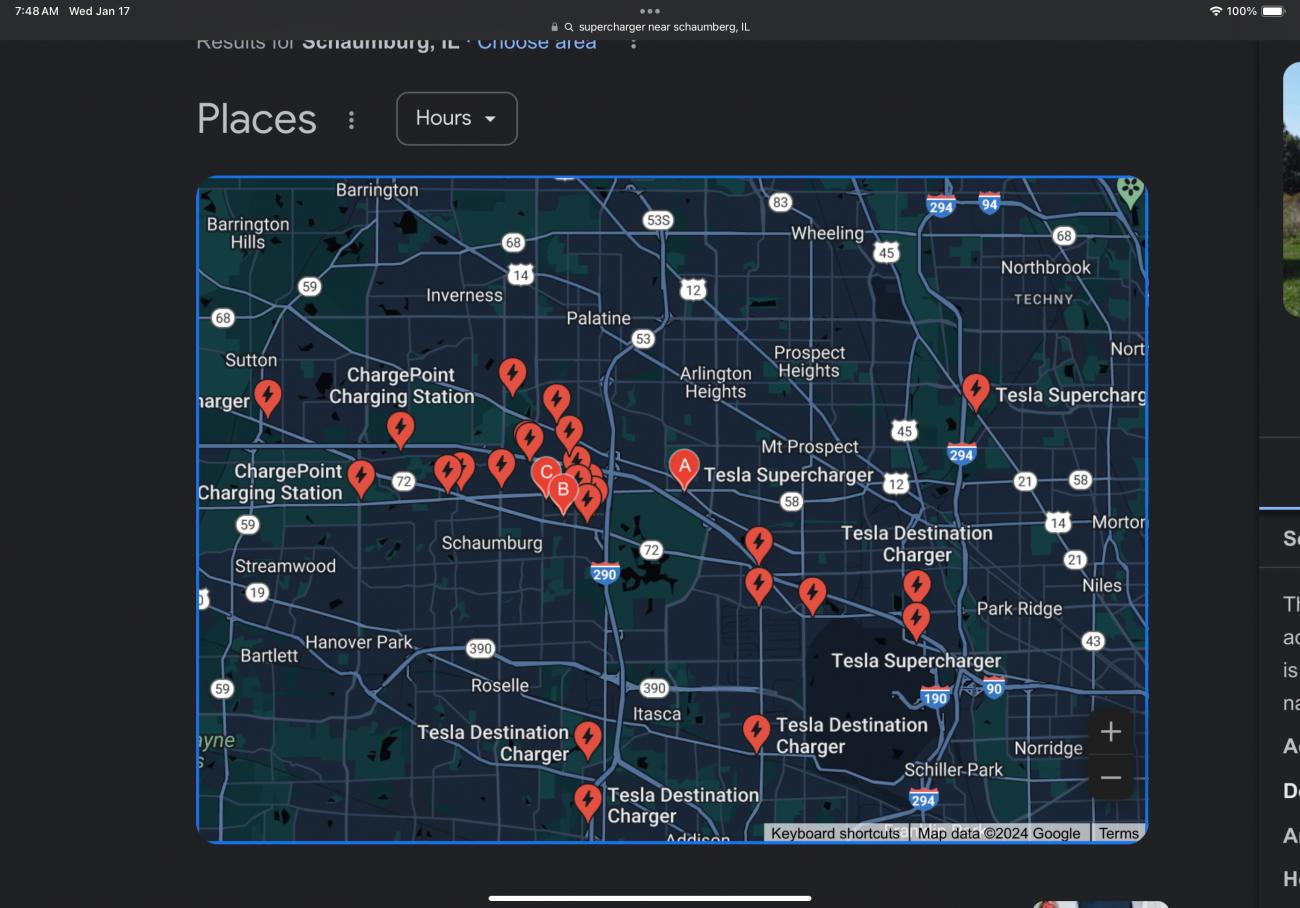This screenshot has width=1300, height=908.
Task: Select map pin B marker
Action: point(563,491)
